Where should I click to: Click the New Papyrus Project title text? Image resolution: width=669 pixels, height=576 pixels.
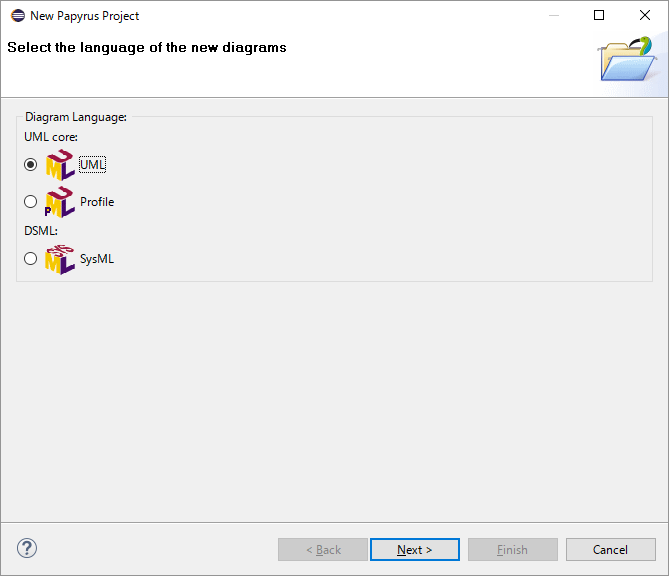click(85, 16)
